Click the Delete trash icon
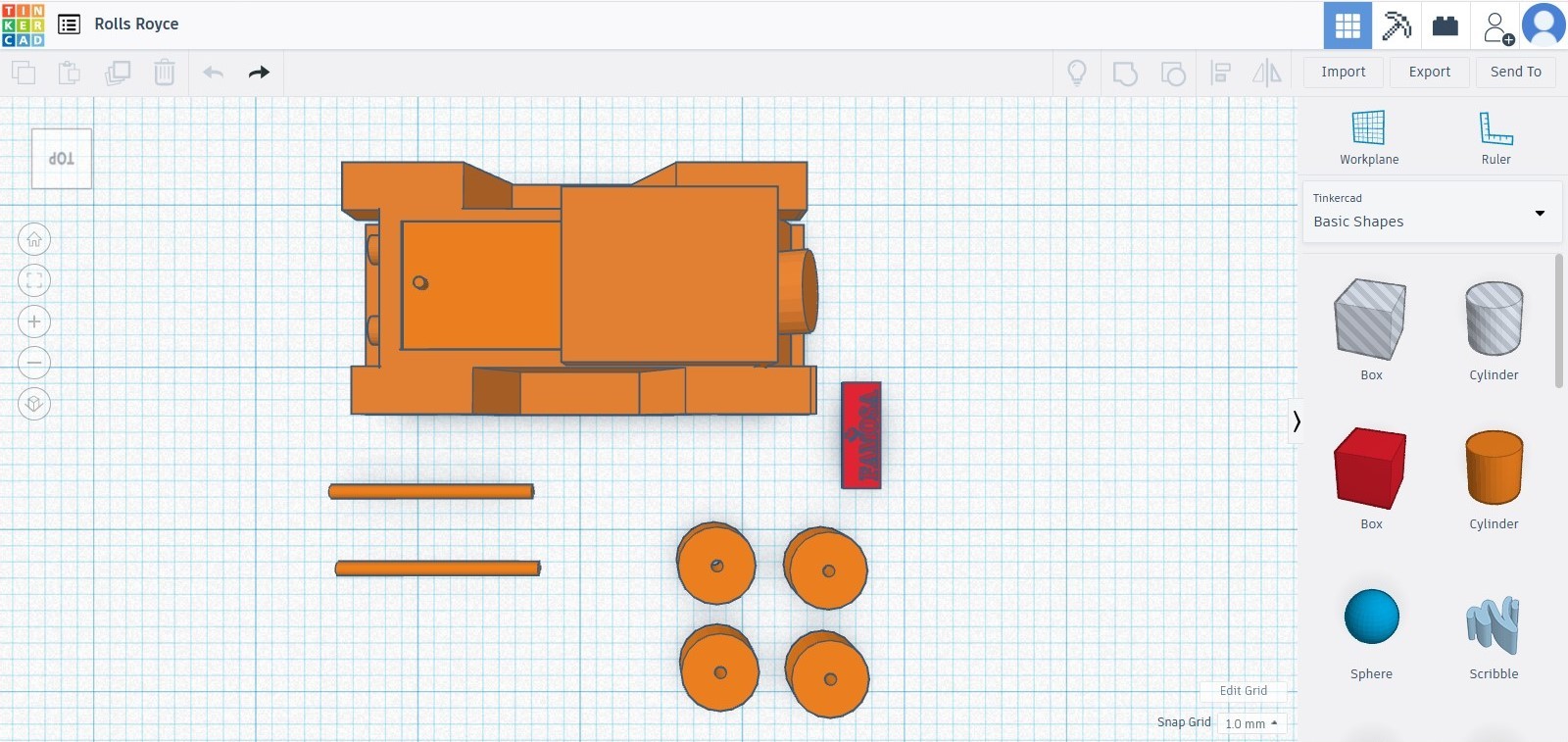This screenshot has width=1568, height=742. coord(165,73)
